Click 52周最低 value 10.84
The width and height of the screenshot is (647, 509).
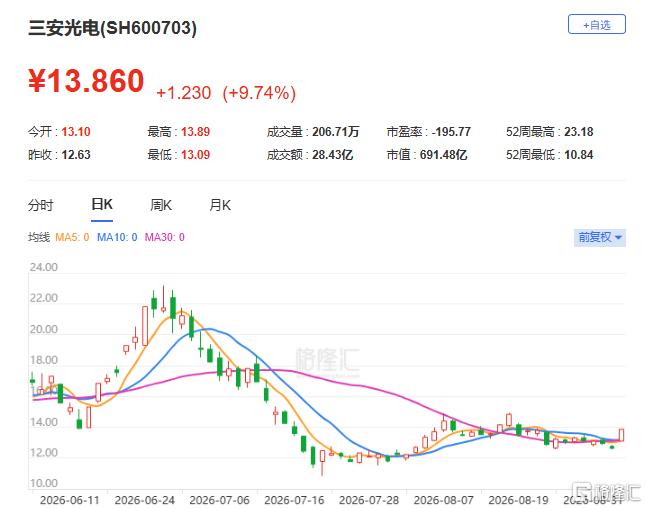pyautogui.click(x=579, y=155)
